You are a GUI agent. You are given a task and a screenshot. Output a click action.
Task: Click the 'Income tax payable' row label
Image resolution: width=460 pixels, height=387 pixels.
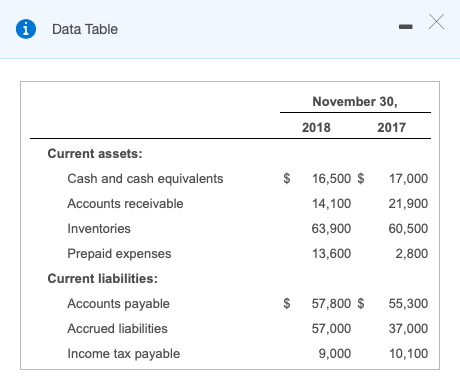tap(124, 354)
